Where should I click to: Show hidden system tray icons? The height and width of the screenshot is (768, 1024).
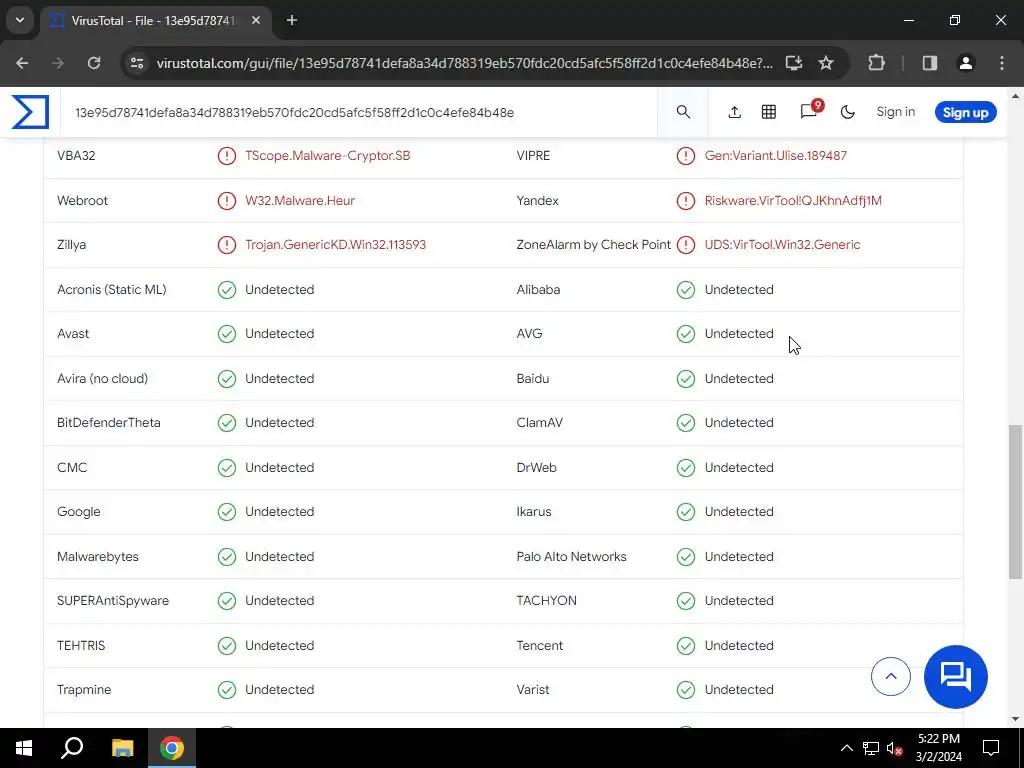[x=846, y=748]
